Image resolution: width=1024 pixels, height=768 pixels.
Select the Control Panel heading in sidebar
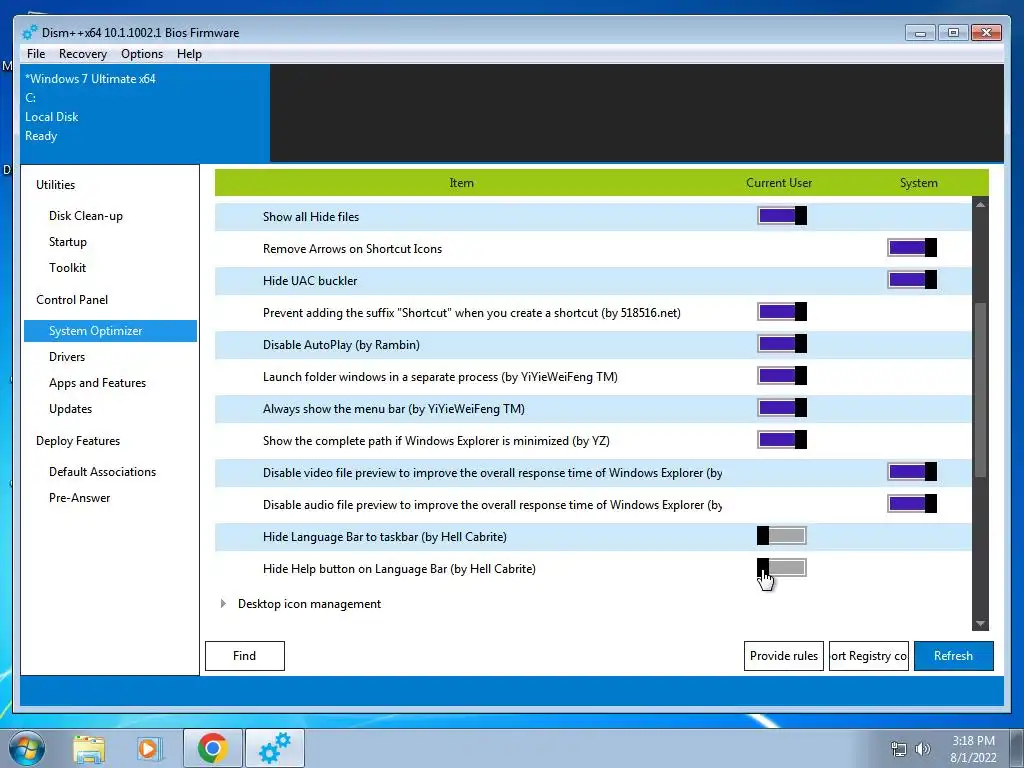click(72, 300)
